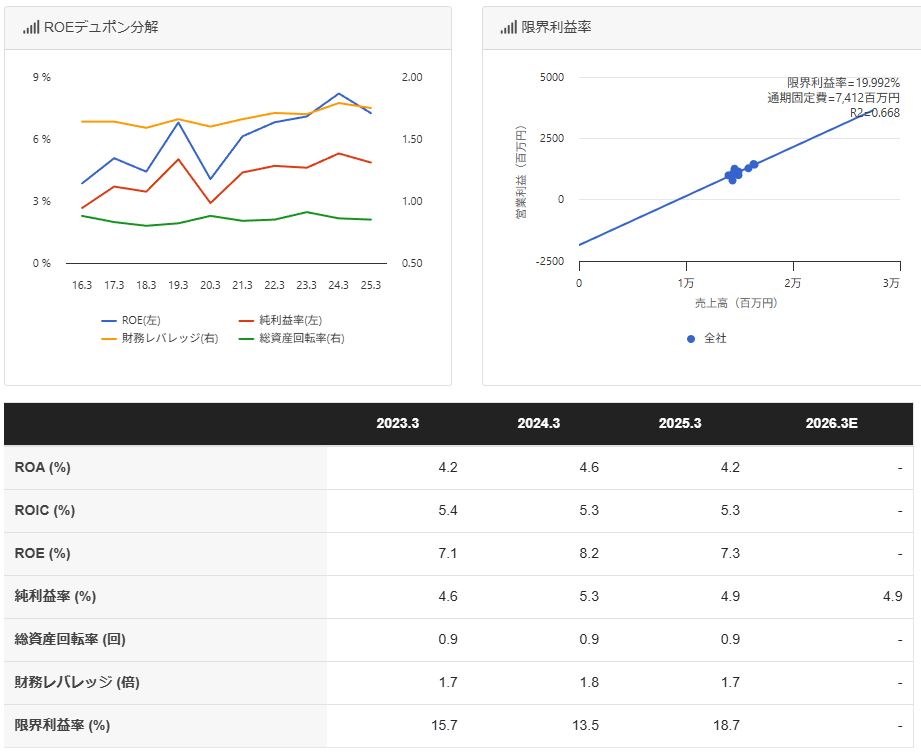Image resolution: width=921 pixels, height=752 pixels.
Task: Select the 財務レバレッジ (倍) row label
Action: (x=77, y=682)
